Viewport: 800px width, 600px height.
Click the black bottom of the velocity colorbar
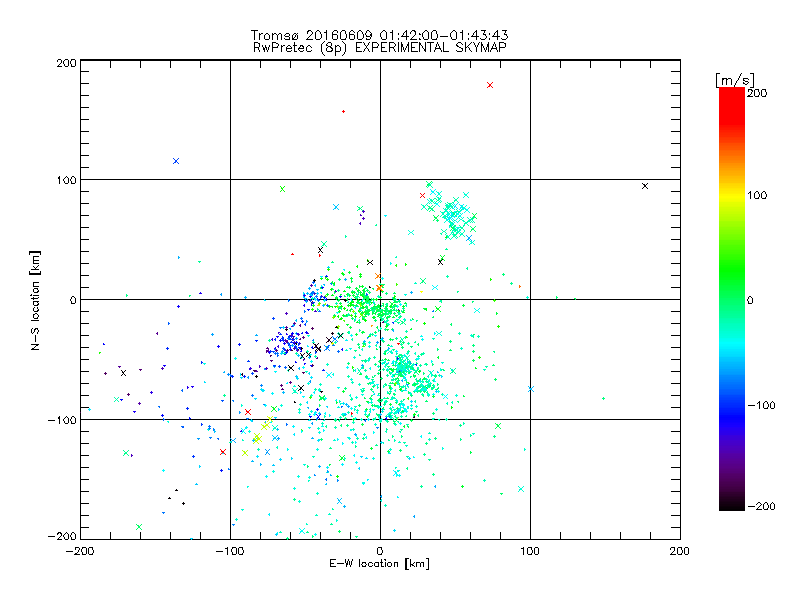click(732, 503)
